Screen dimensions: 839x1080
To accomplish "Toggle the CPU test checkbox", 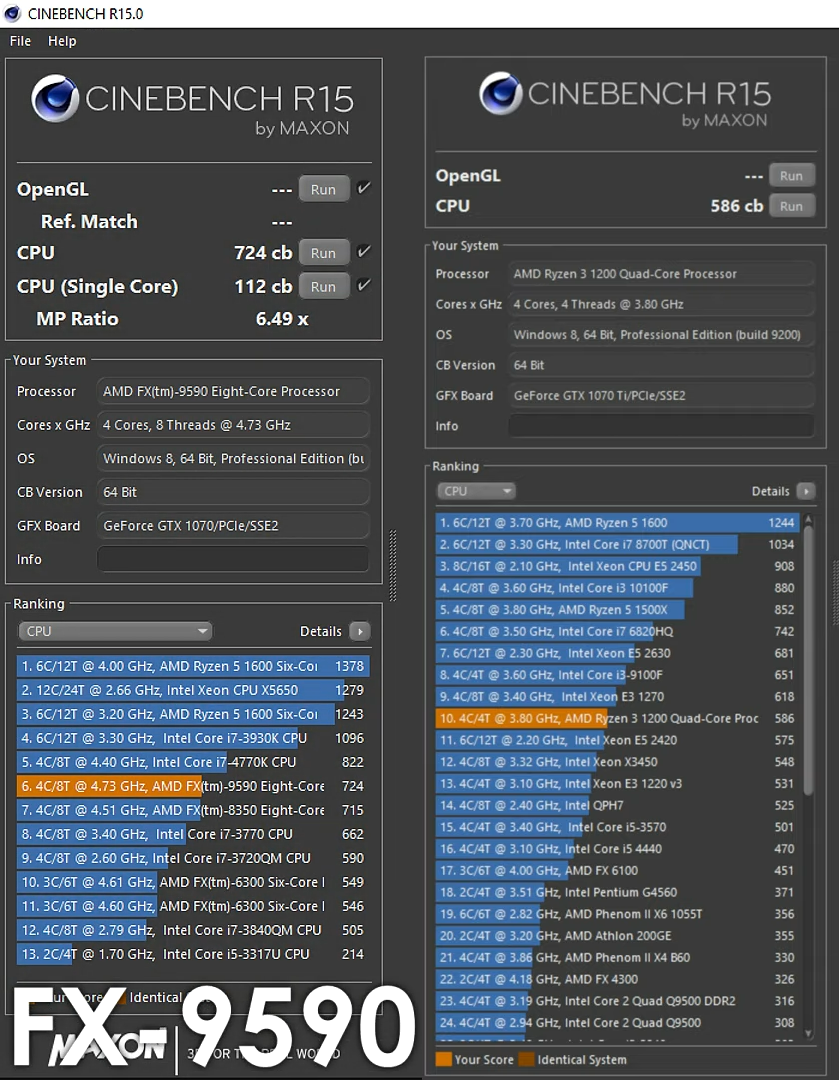I will (x=364, y=251).
